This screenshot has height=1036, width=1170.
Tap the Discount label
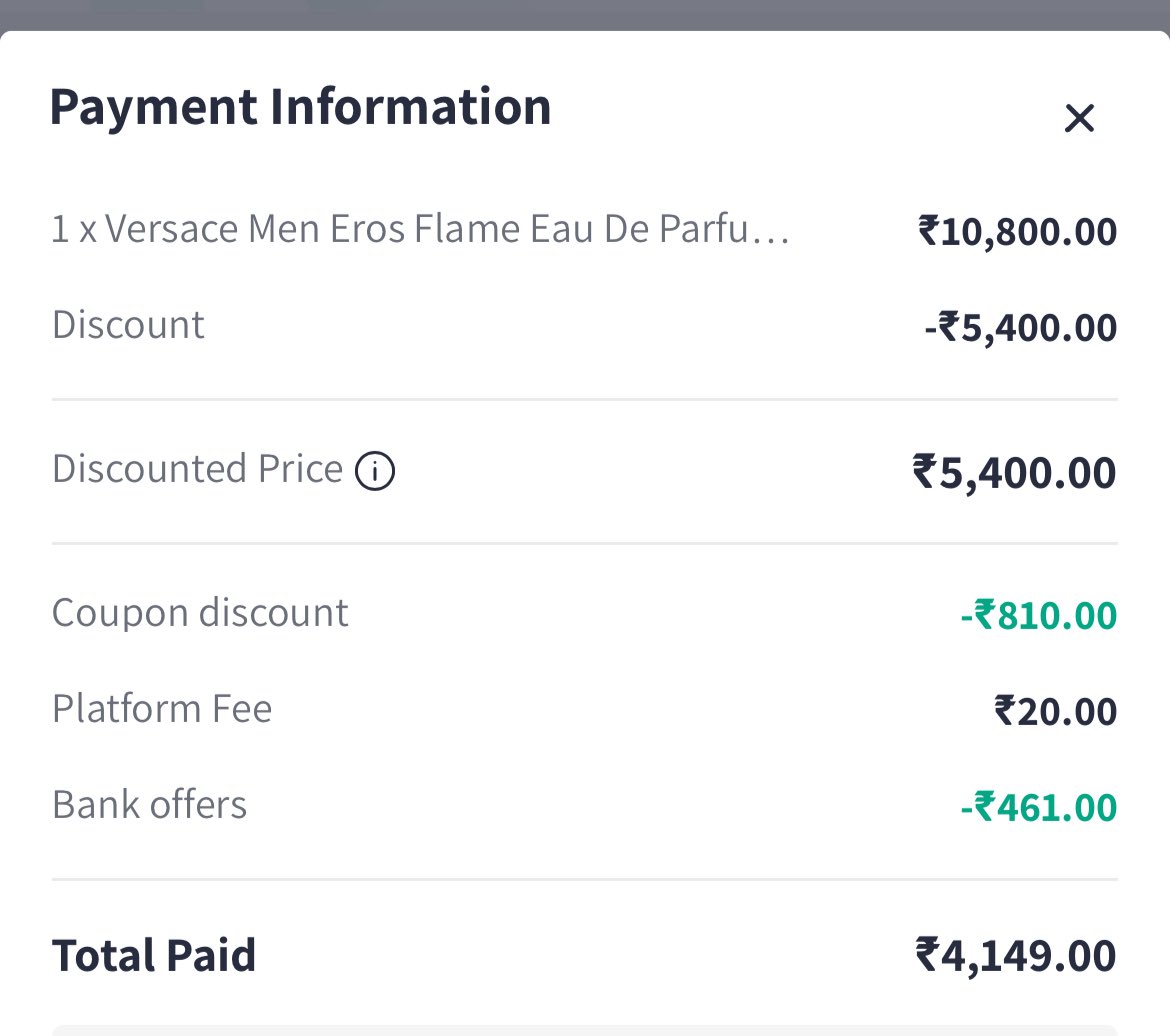pos(128,325)
